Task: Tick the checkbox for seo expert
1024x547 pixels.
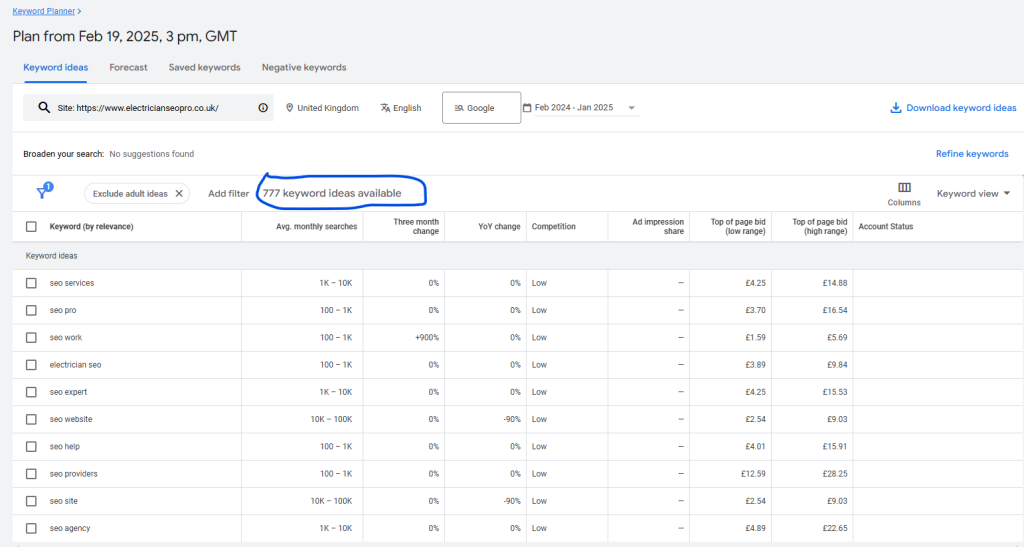Action: [x=31, y=392]
